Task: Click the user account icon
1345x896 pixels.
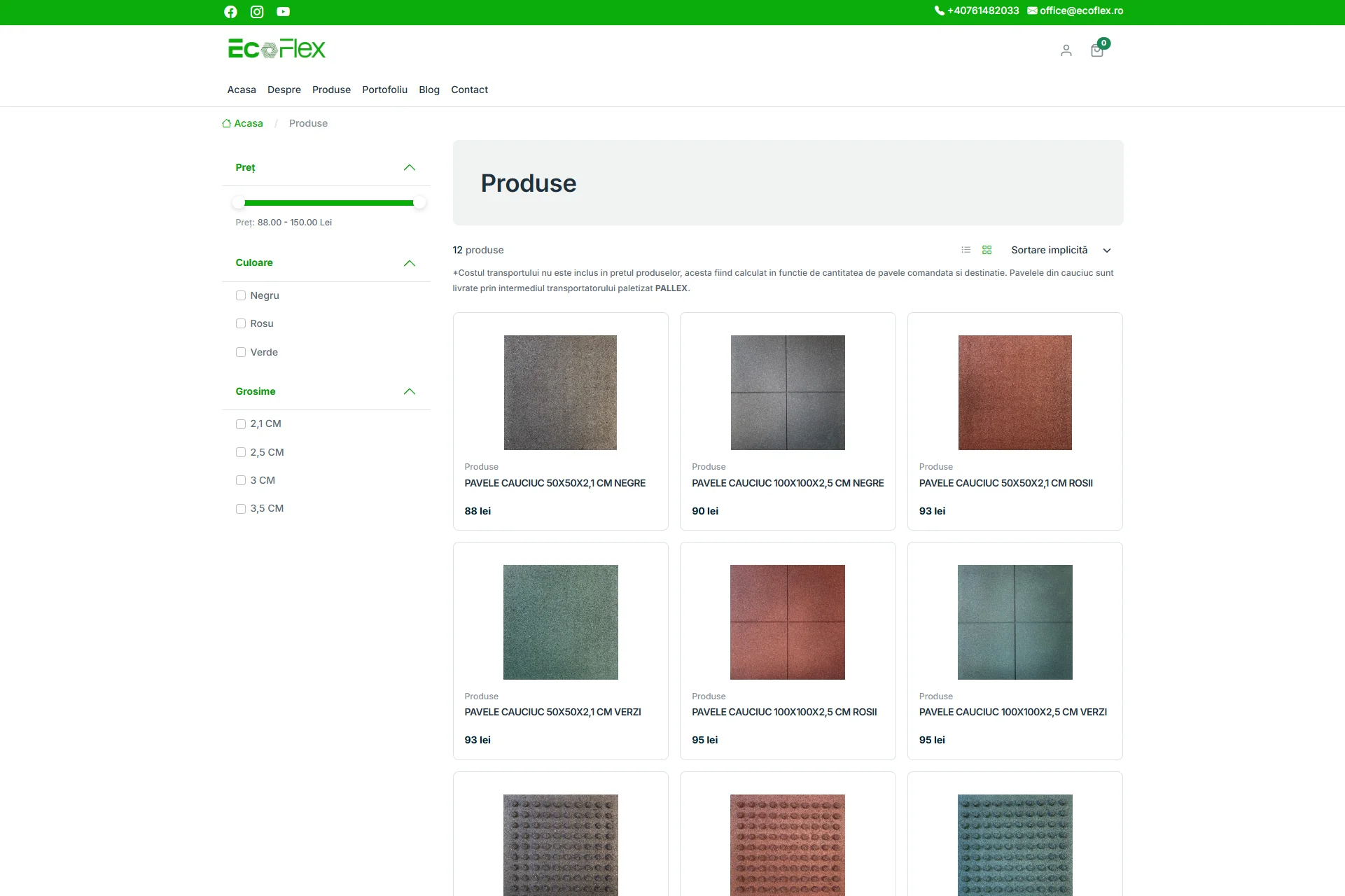Action: point(1066,50)
